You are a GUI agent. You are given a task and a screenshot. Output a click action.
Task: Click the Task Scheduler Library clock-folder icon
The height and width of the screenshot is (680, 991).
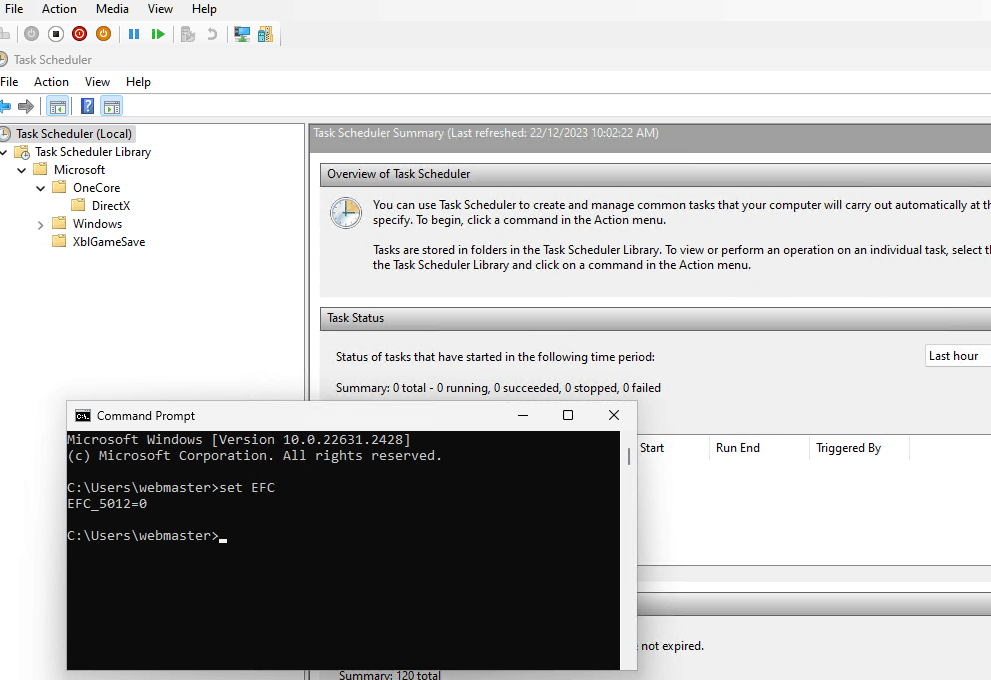click(22, 152)
